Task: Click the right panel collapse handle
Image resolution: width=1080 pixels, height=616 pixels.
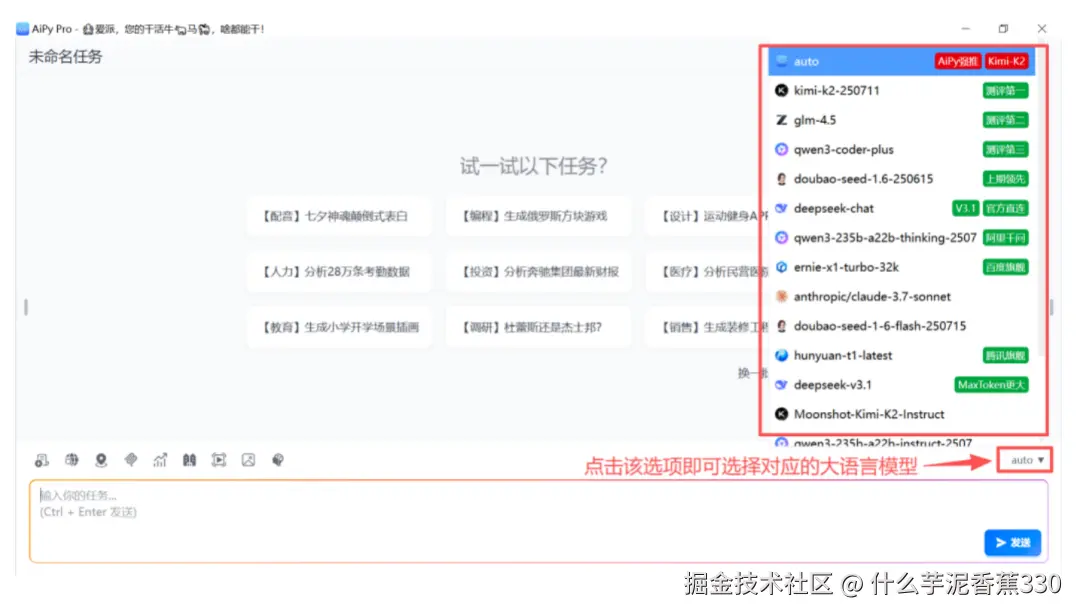Action: (1052, 307)
